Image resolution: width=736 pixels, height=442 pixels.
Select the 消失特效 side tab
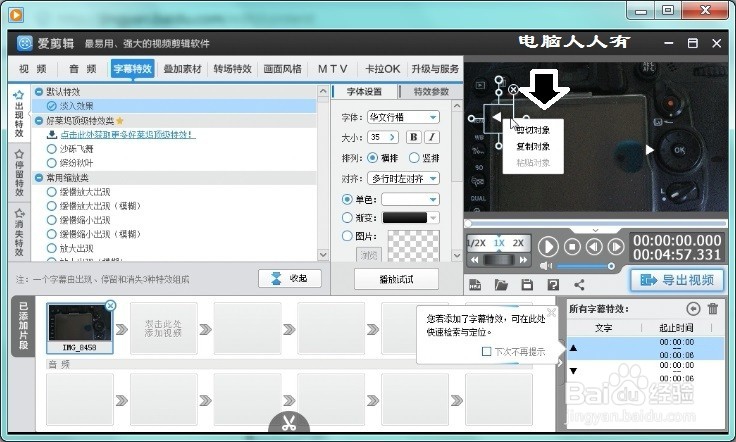pos(19,232)
